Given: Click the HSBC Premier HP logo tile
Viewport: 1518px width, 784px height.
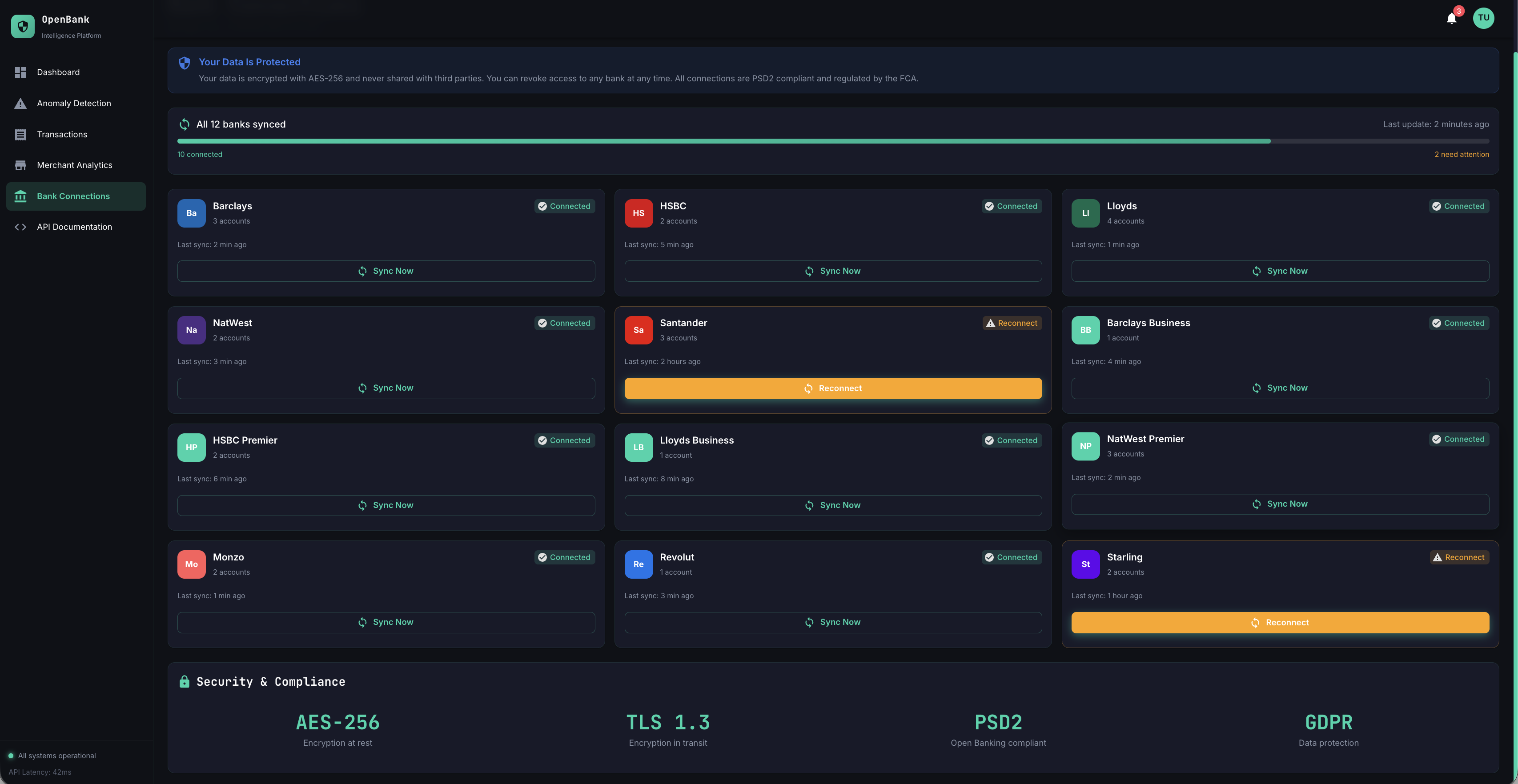Looking at the screenshot, I should 192,447.
